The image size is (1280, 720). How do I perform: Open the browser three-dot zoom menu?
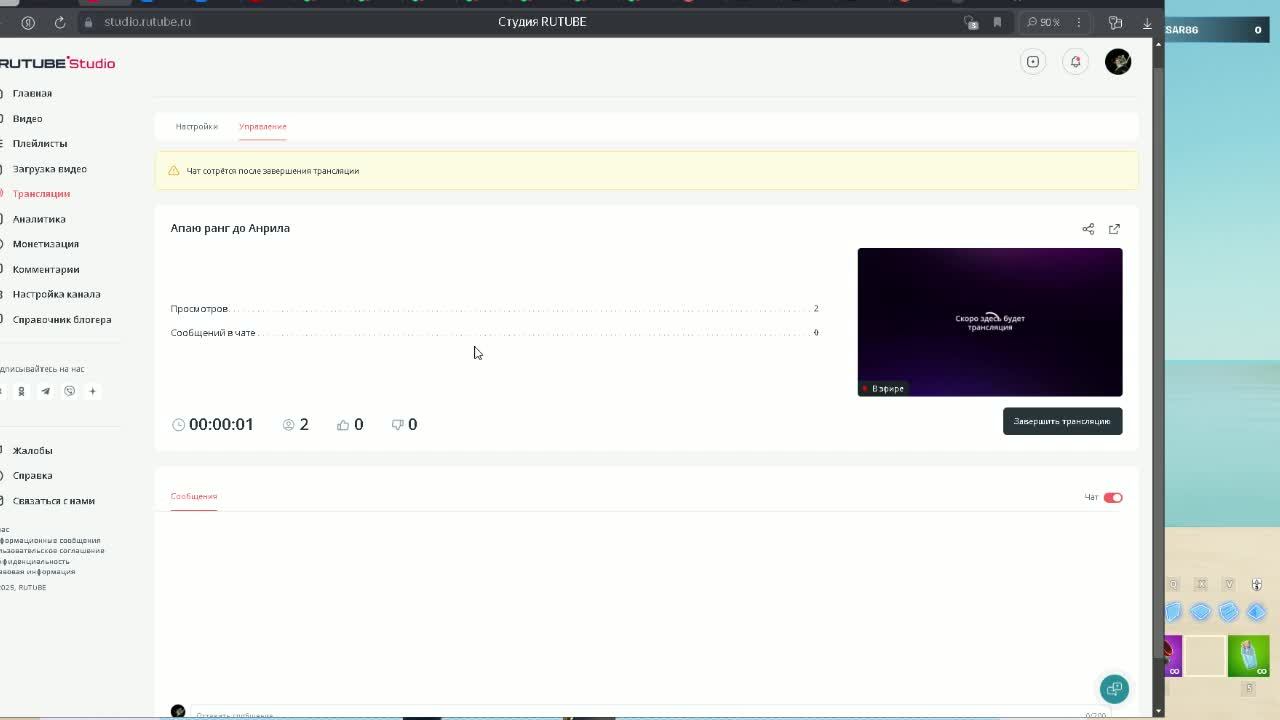coord(1079,22)
